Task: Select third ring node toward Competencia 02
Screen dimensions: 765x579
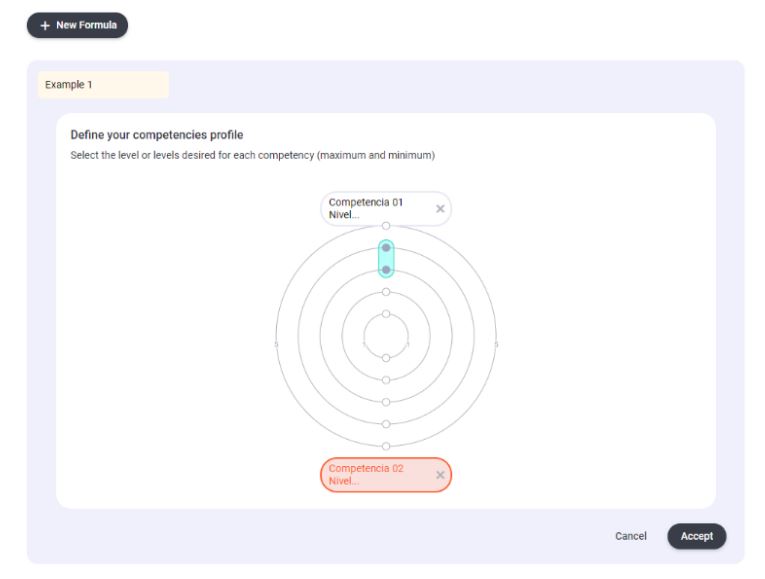Action: [x=386, y=402]
